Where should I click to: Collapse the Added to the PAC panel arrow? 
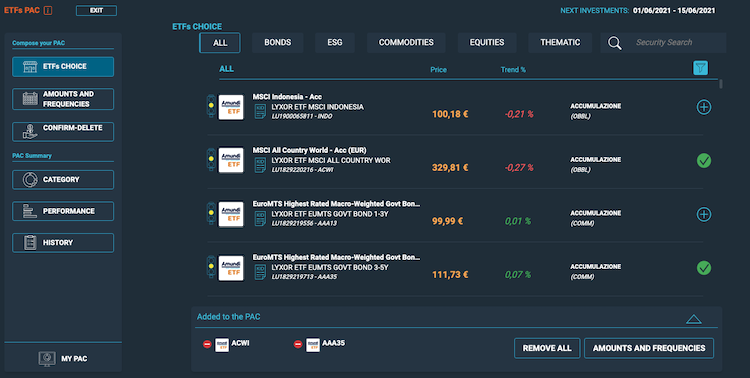click(694, 319)
